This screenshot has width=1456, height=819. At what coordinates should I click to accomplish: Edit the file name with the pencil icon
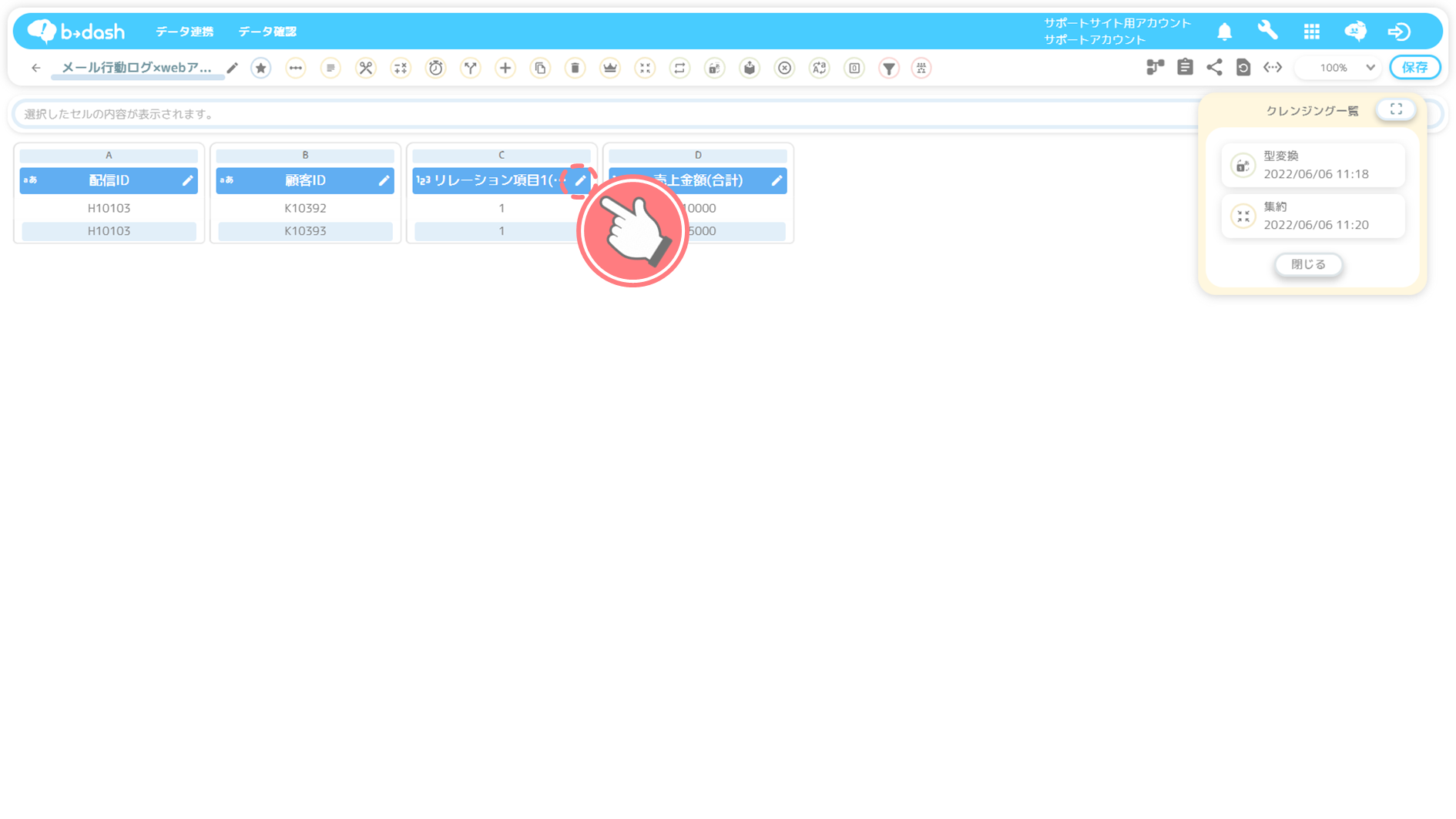coord(233,68)
